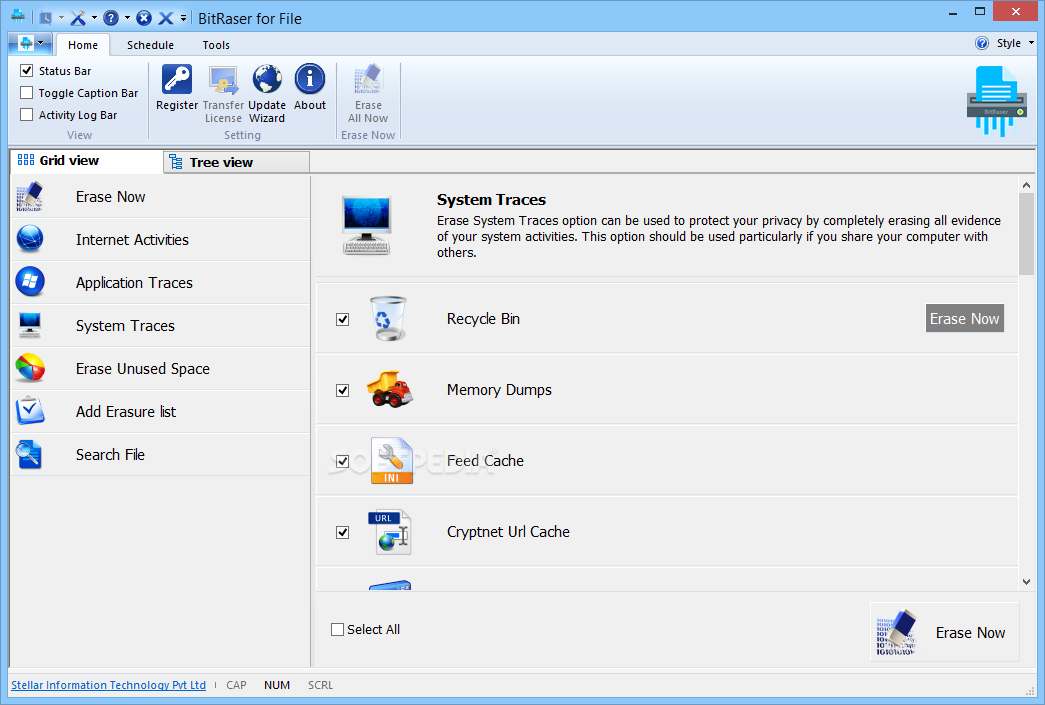The height and width of the screenshot is (705, 1045).
Task: Click the scrollbar up arrow
Action: click(1026, 185)
